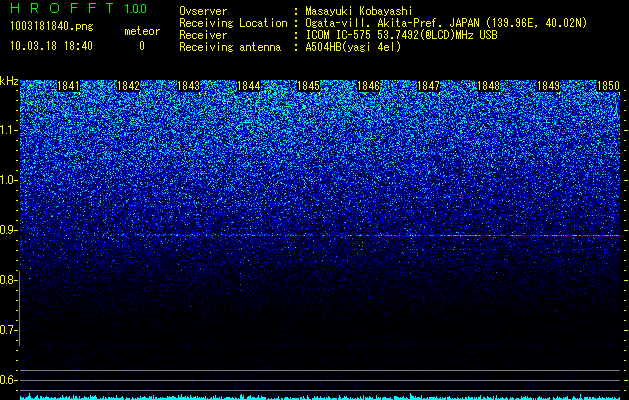This screenshot has height=400, width=629.
Task: Click the A504HB(yagi 4el) antenna text
Action: pyautogui.click(x=353, y=47)
